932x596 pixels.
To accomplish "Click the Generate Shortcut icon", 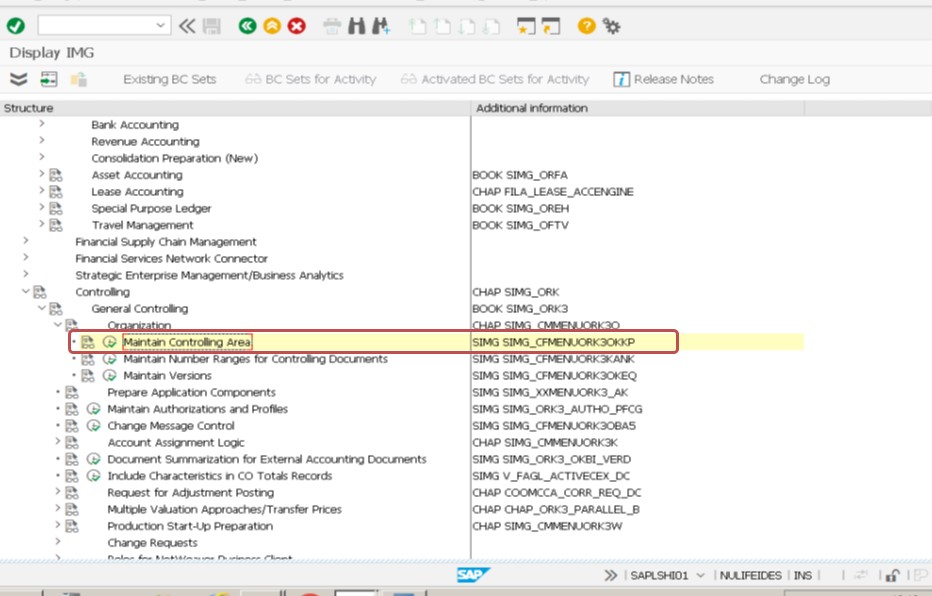I will 551,26.
